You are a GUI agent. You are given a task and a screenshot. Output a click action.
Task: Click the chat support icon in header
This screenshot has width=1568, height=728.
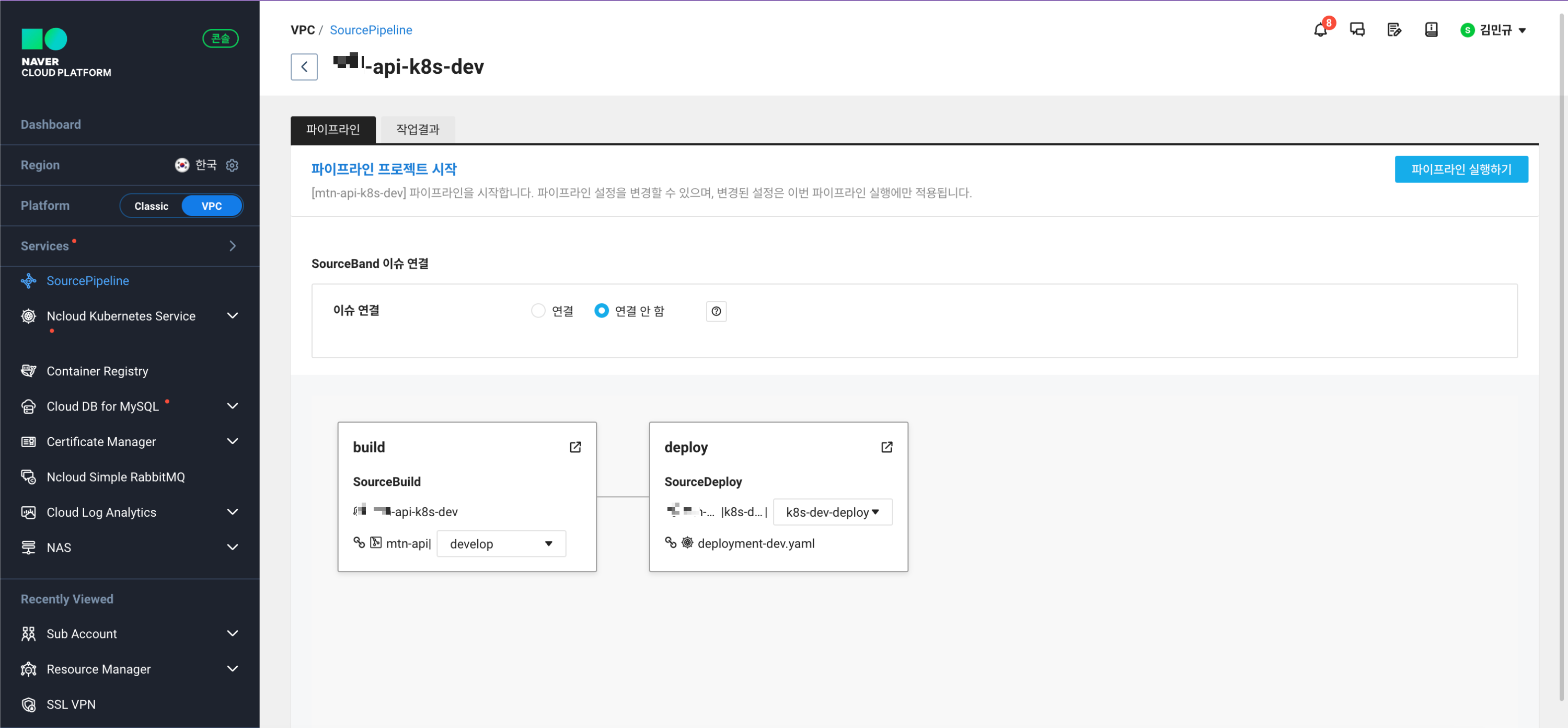(x=1357, y=30)
